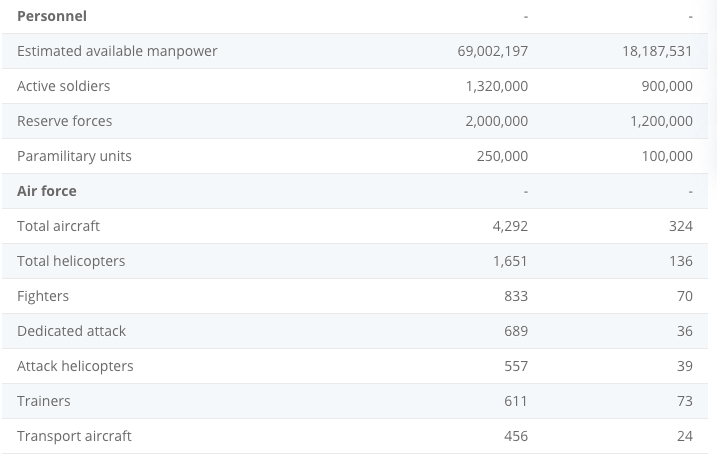Click the 1,651 helicopters value
Screen dimensions: 717x461
click(x=510, y=261)
